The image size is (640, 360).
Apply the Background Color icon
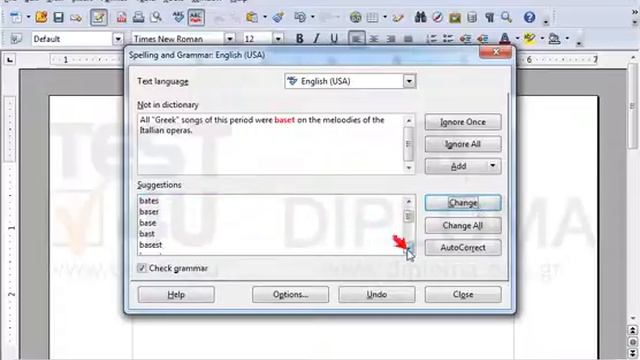[554, 39]
